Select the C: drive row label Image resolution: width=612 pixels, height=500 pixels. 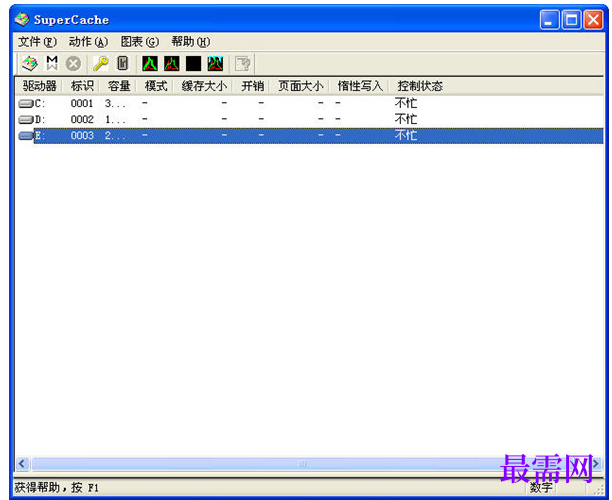(x=40, y=103)
